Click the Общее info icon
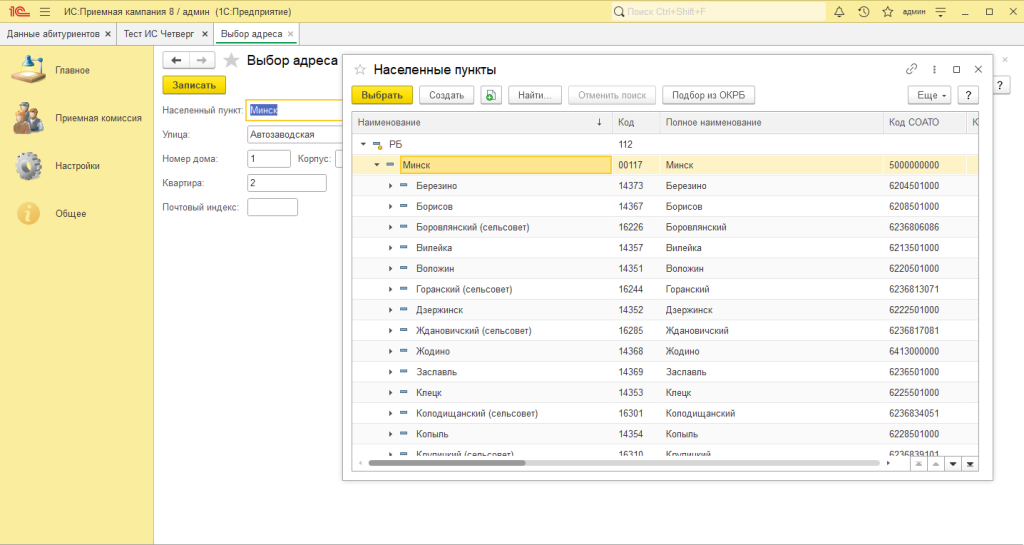Viewport: 1024px width, 545px height. [28, 213]
